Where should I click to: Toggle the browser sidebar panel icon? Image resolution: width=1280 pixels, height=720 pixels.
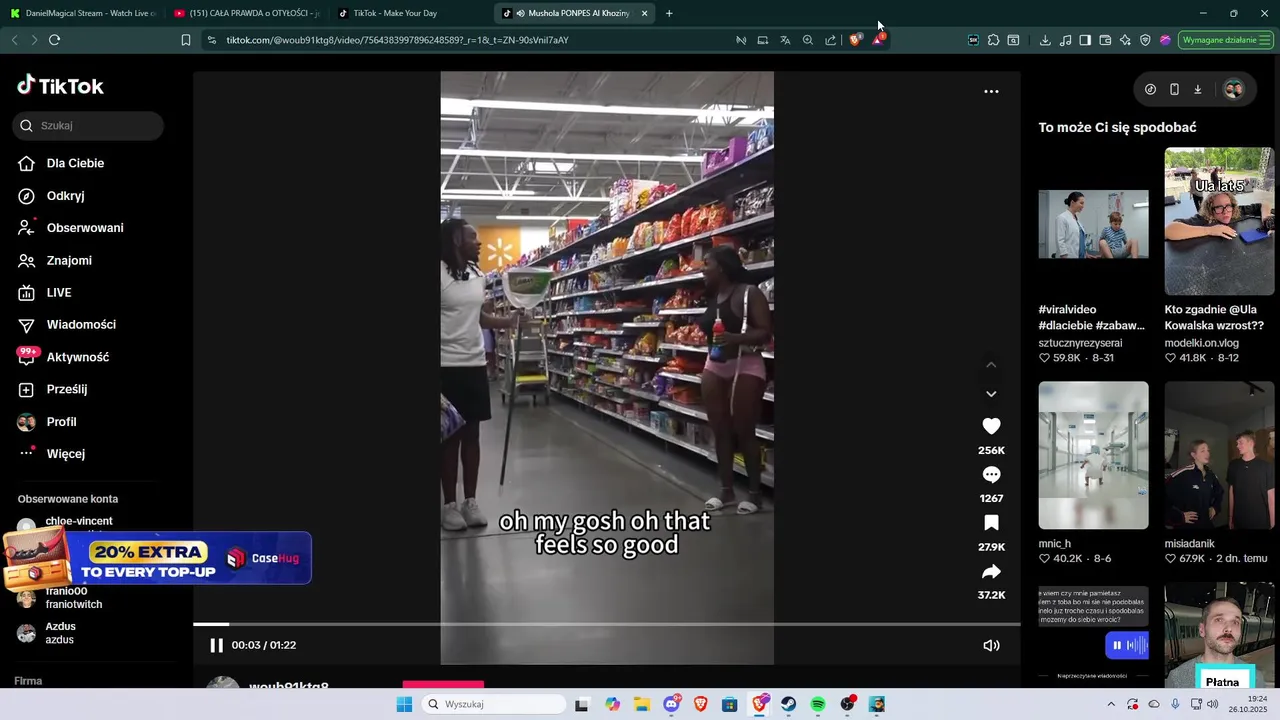[1085, 40]
